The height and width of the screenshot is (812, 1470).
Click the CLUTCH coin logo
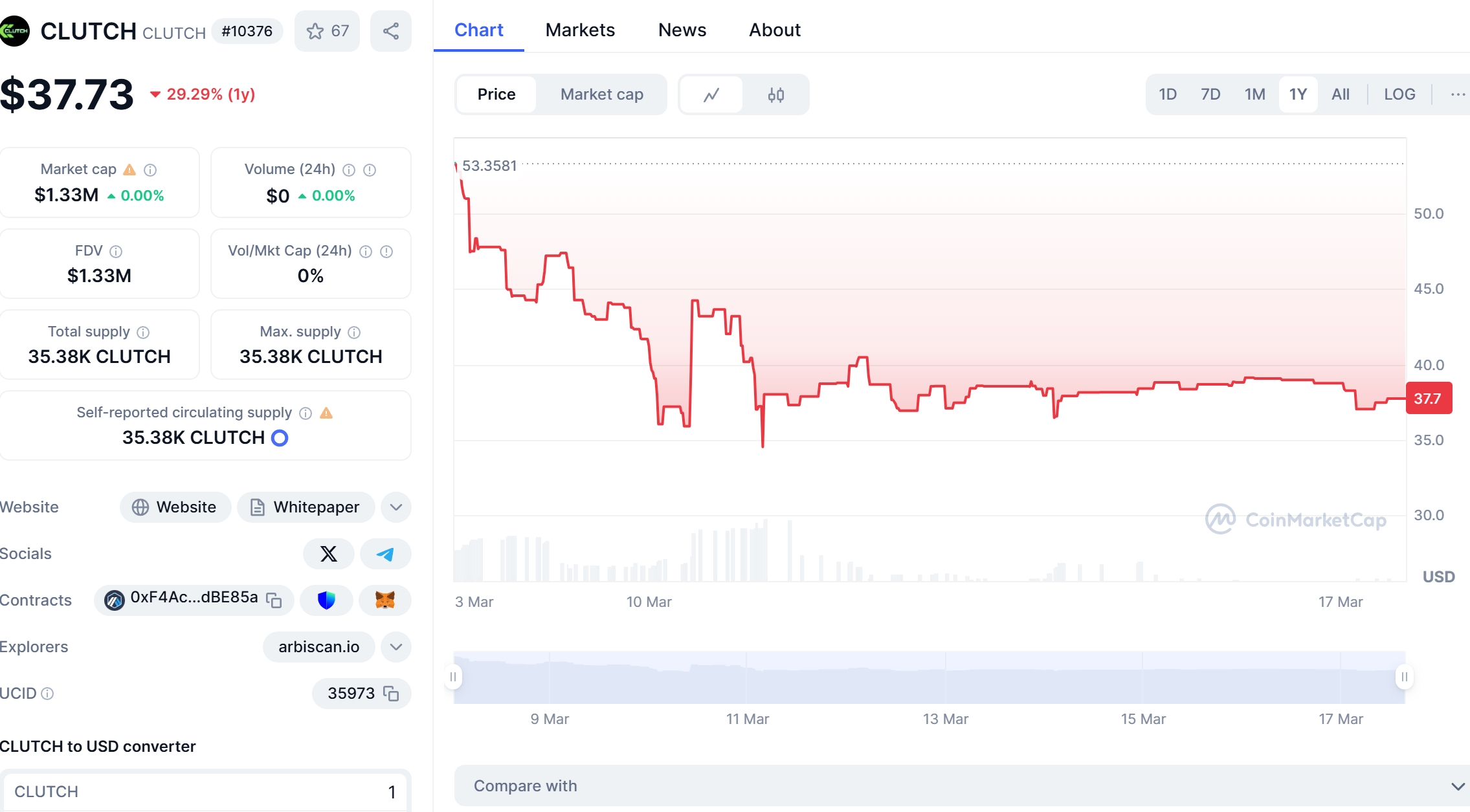point(14,31)
